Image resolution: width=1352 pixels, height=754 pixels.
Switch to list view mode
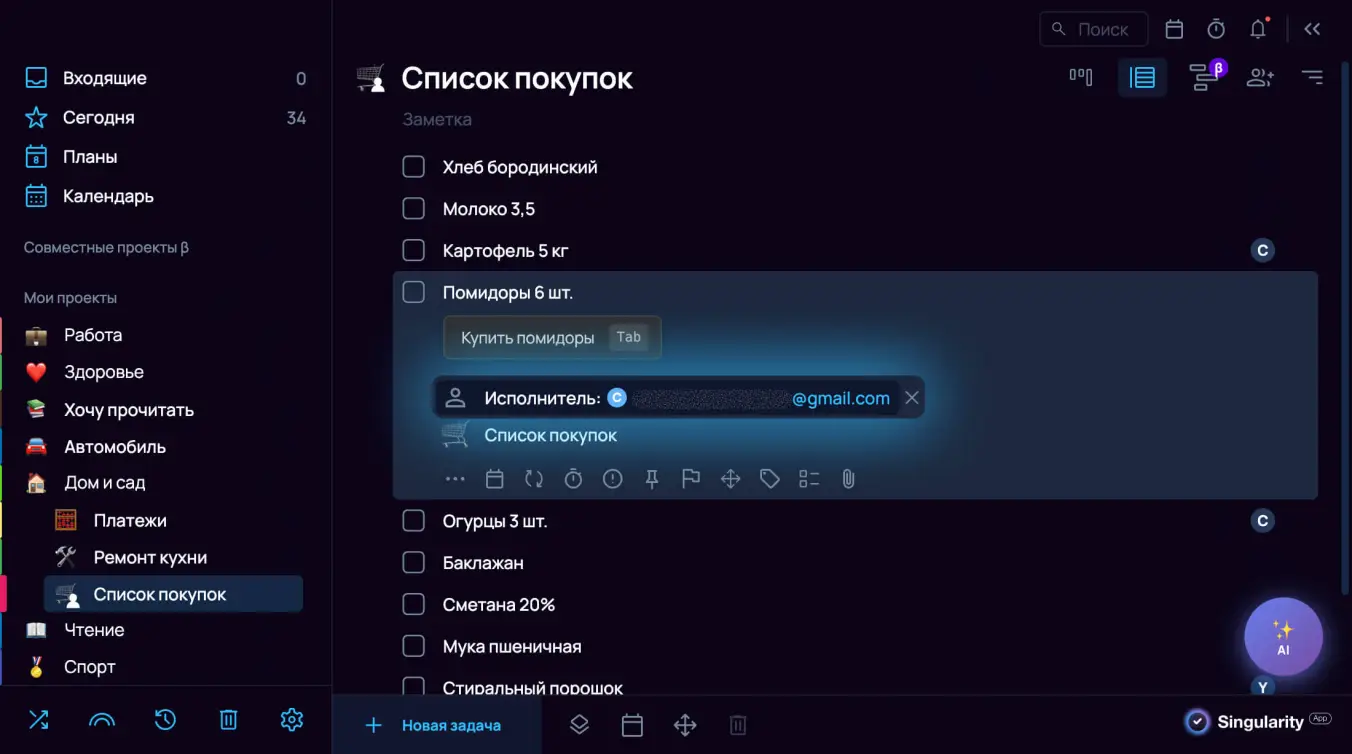(x=1142, y=77)
